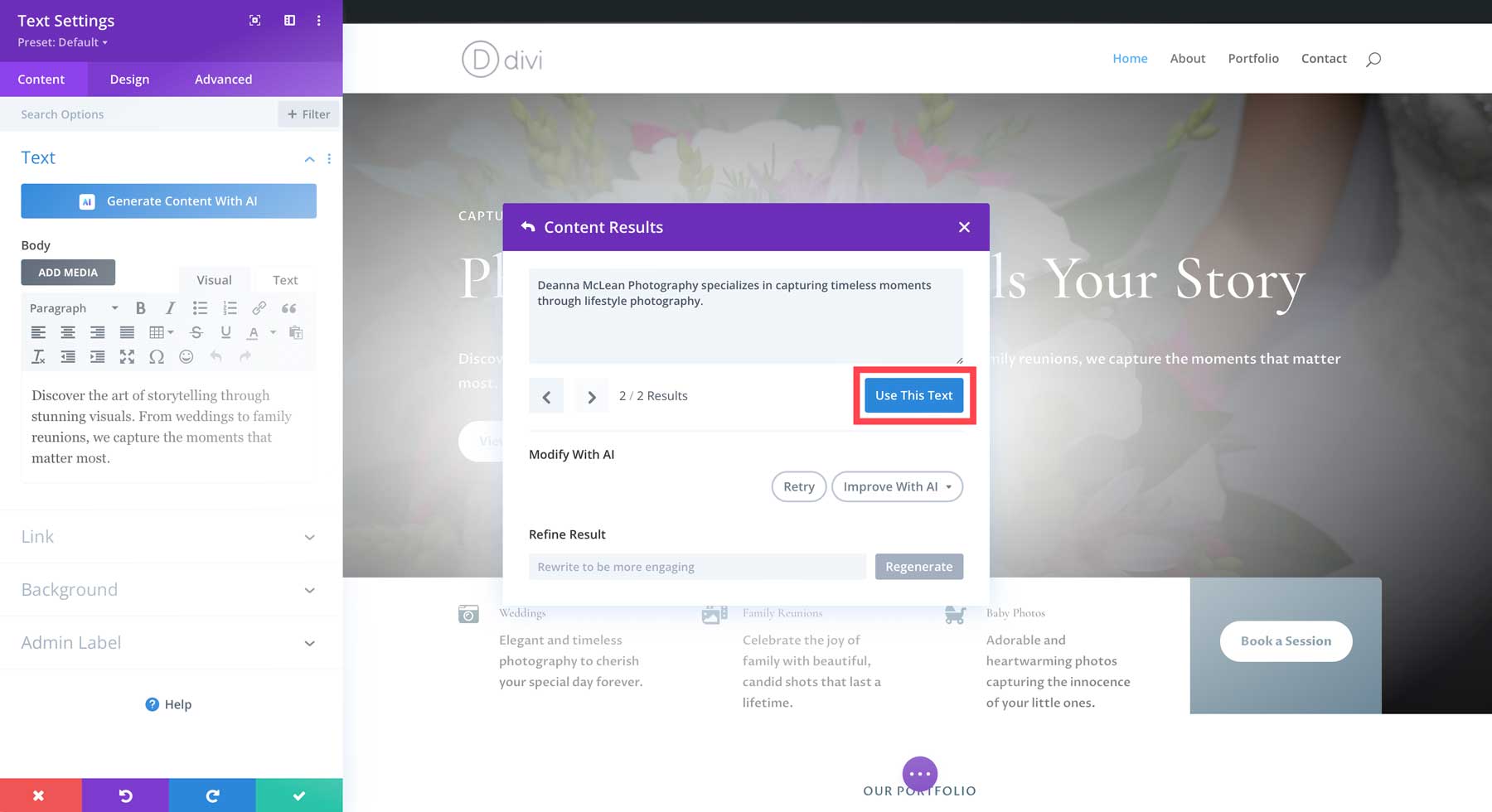Switch to the Design tab
The width and height of the screenshot is (1492, 812).
point(129,79)
